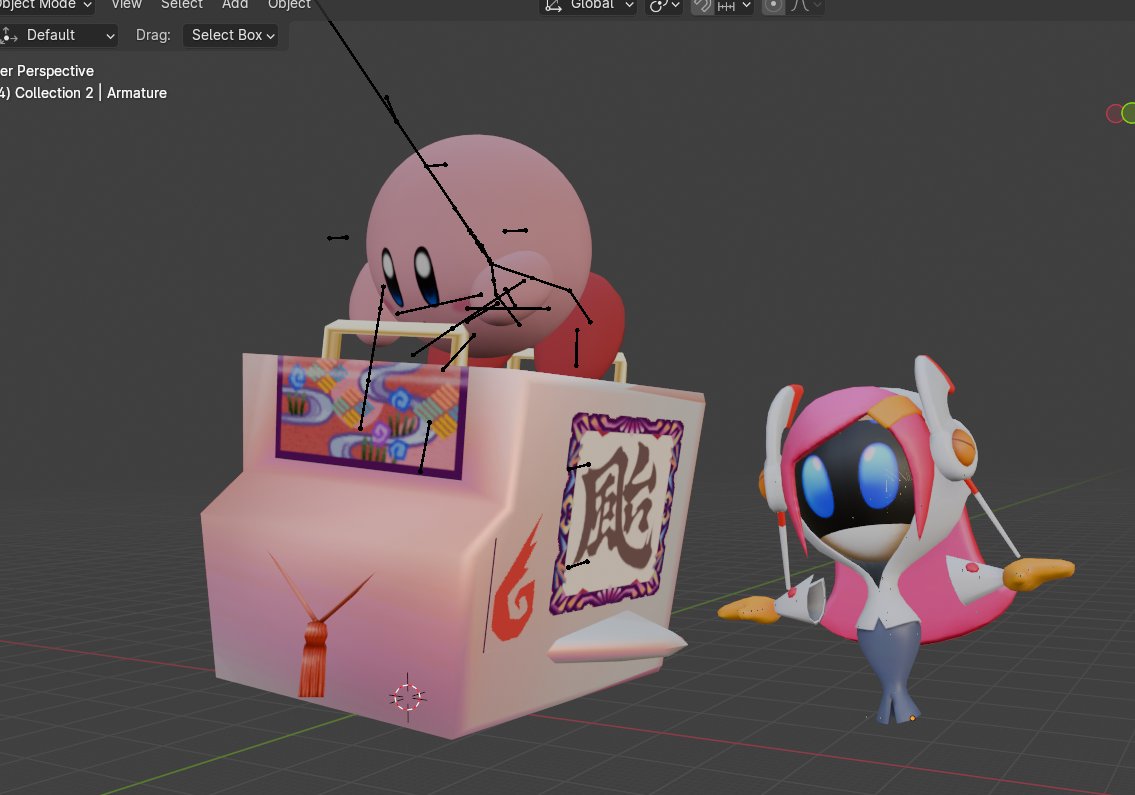Viewport: 1135px width, 795px height.
Task: Toggle the proportional editing circle icon
Action: pos(773,6)
